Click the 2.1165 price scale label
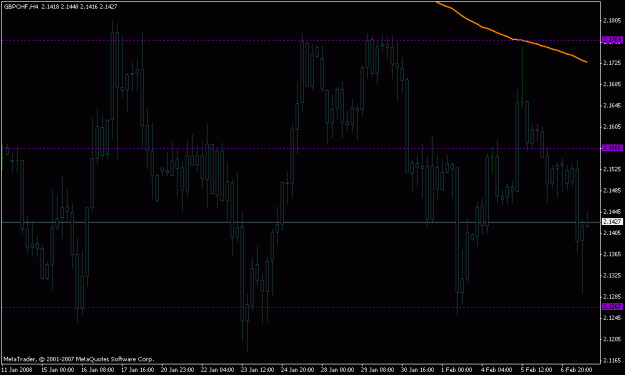The image size is (625, 375). click(612, 361)
